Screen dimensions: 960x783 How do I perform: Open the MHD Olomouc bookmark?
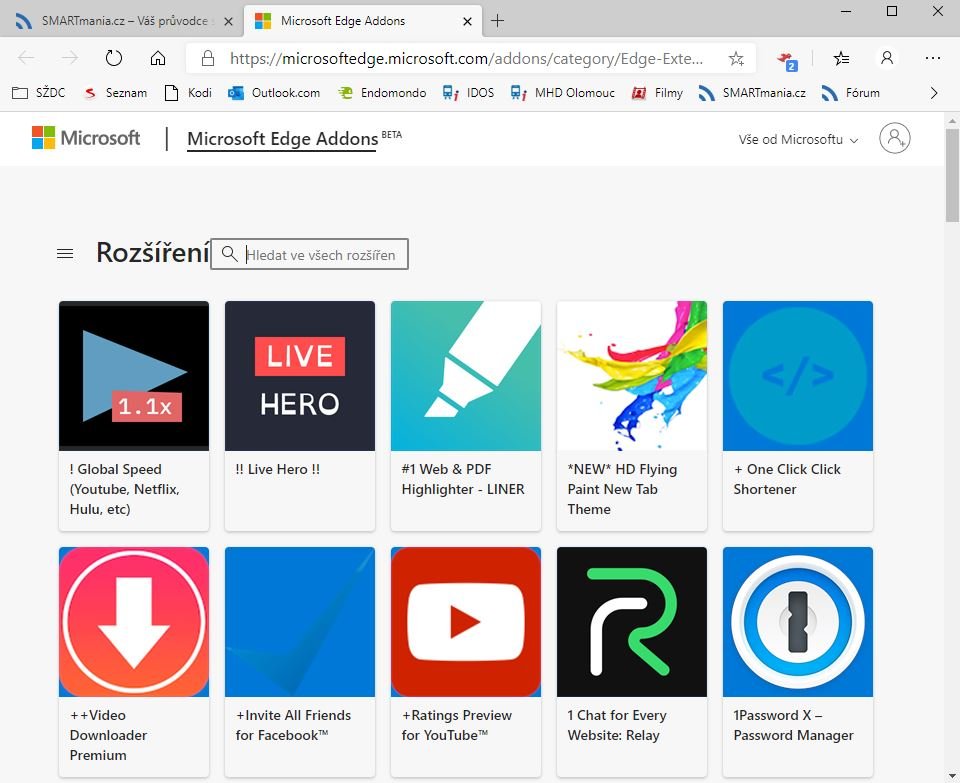coord(563,93)
